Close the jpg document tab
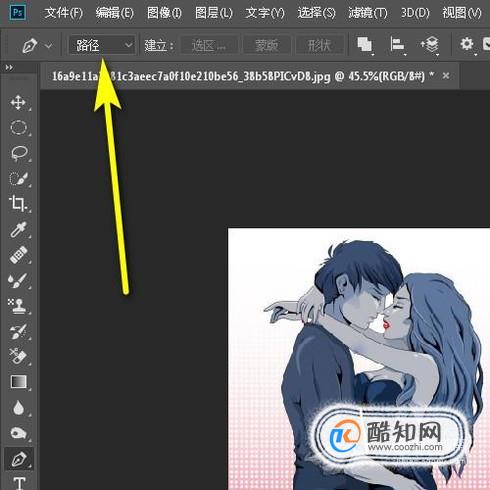The height and width of the screenshot is (490, 490). pos(446,76)
